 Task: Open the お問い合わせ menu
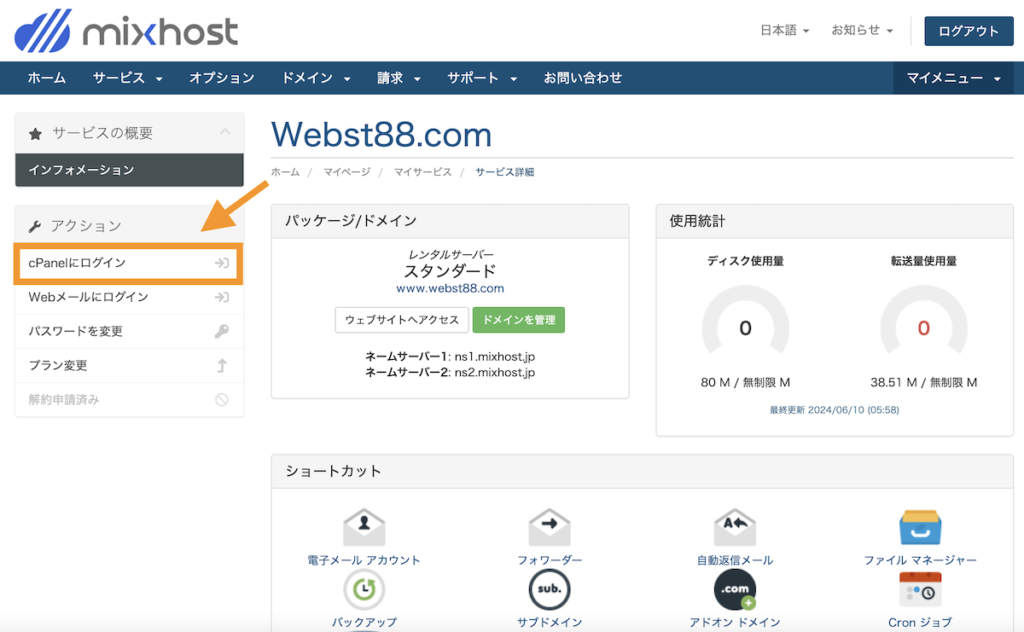(583, 77)
